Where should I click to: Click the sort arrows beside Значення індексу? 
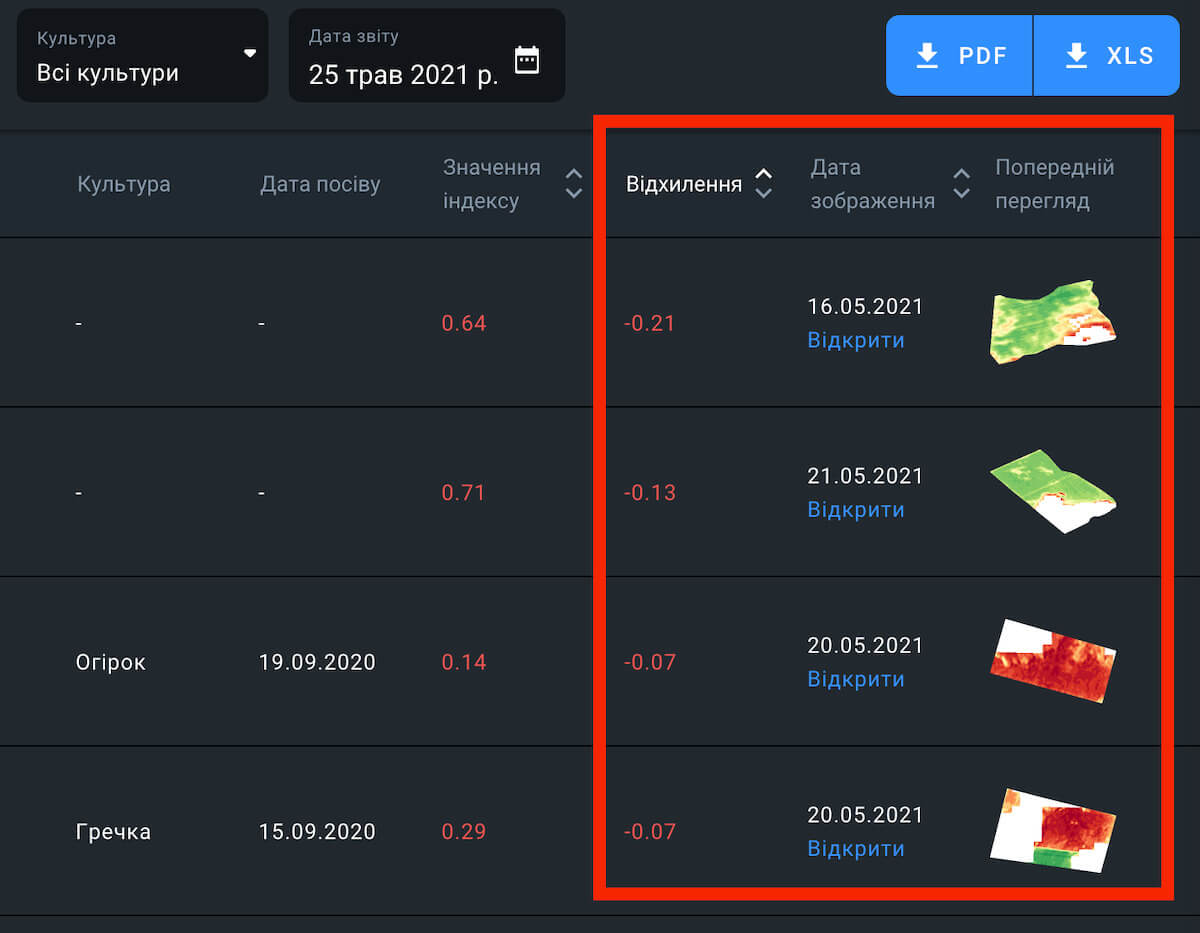tap(573, 184)
